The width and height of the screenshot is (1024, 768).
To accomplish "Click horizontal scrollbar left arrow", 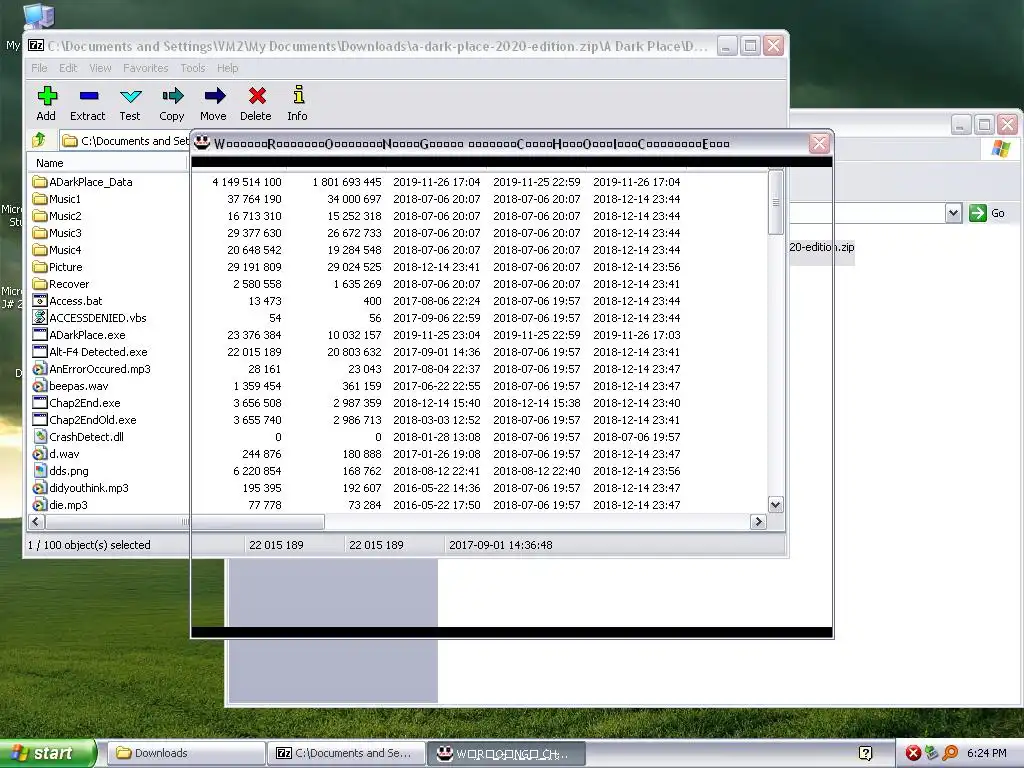I will (x=37, y=521).
